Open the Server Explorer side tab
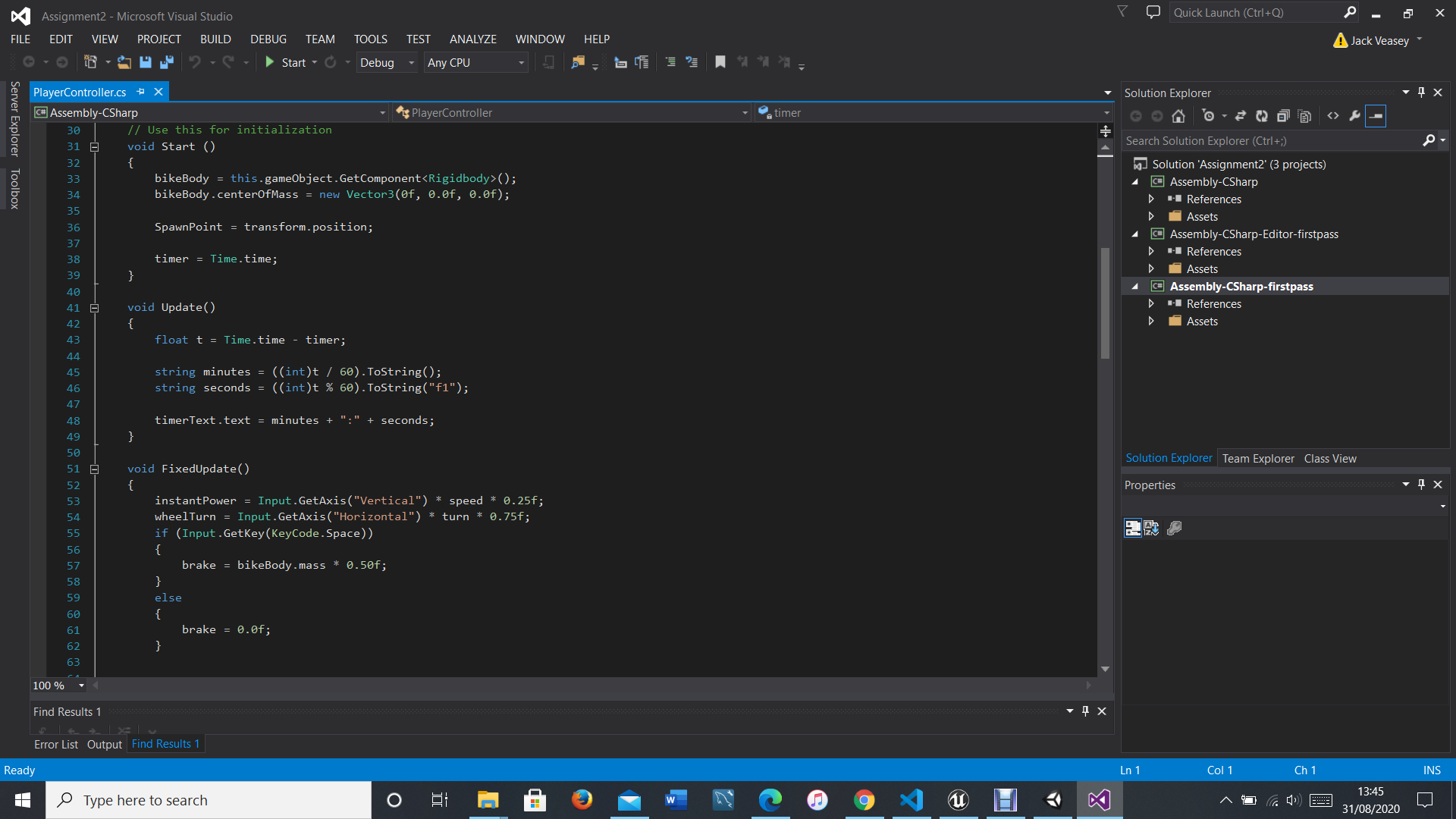1456x819 pixels. 14,118
